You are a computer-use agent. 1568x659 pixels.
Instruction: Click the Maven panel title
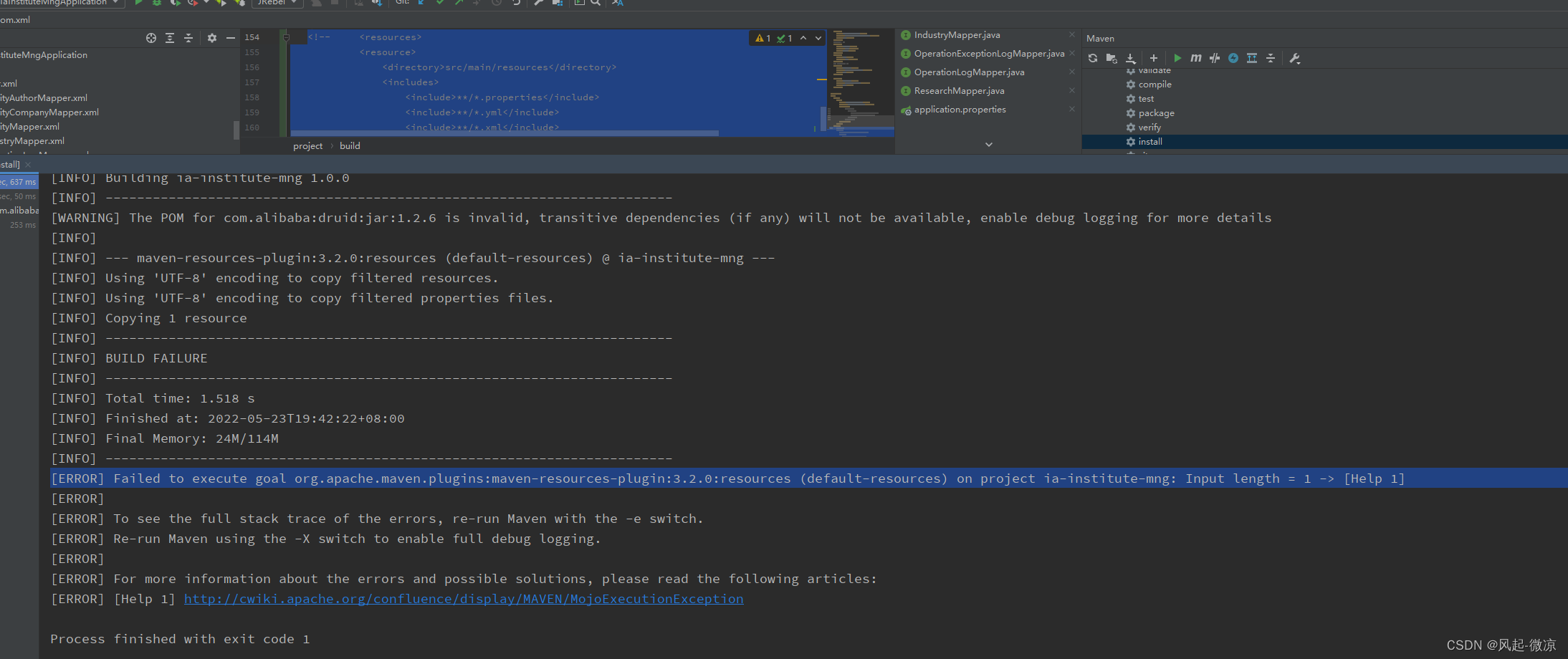1100,39
